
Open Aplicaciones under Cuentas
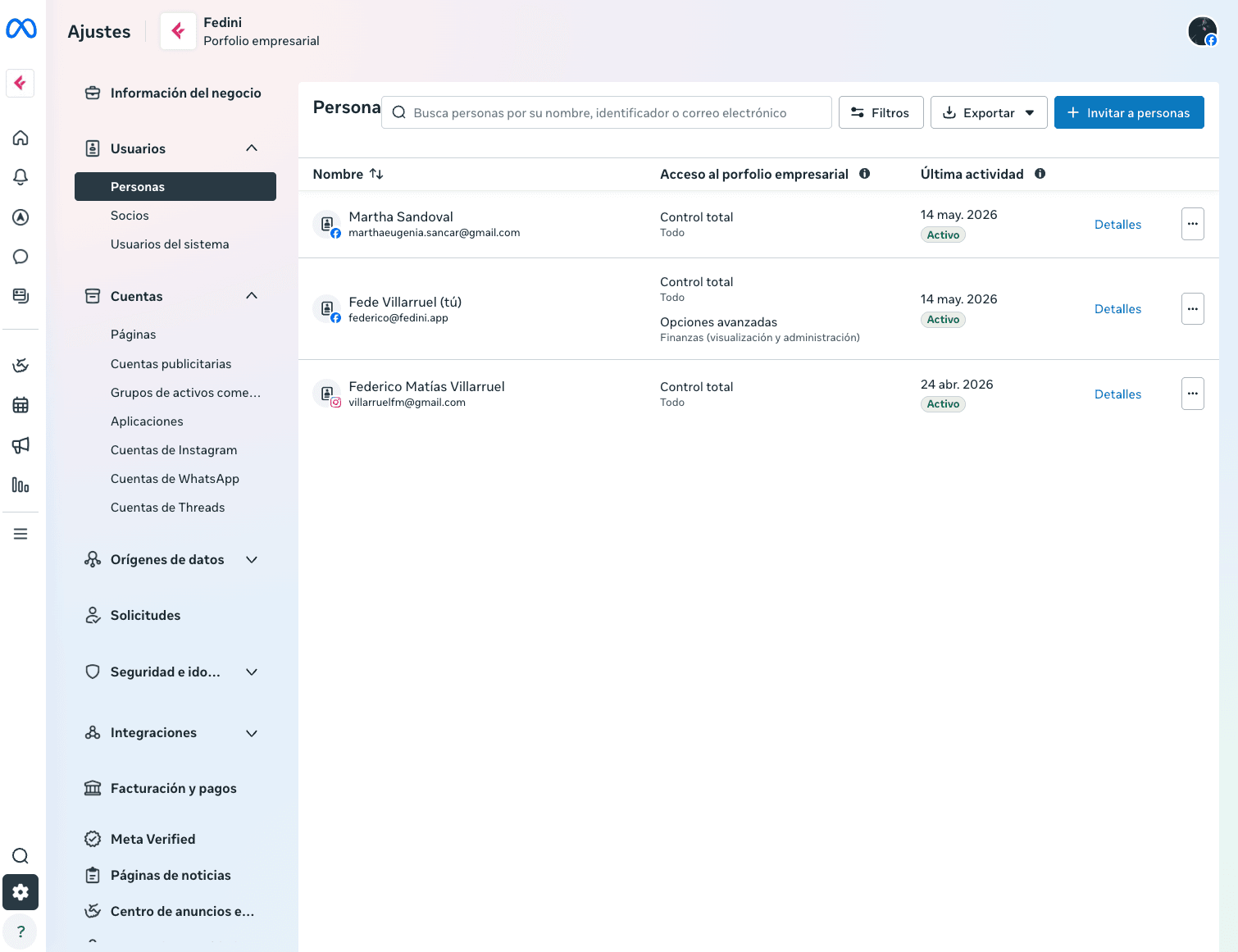(x=147, y=421)
